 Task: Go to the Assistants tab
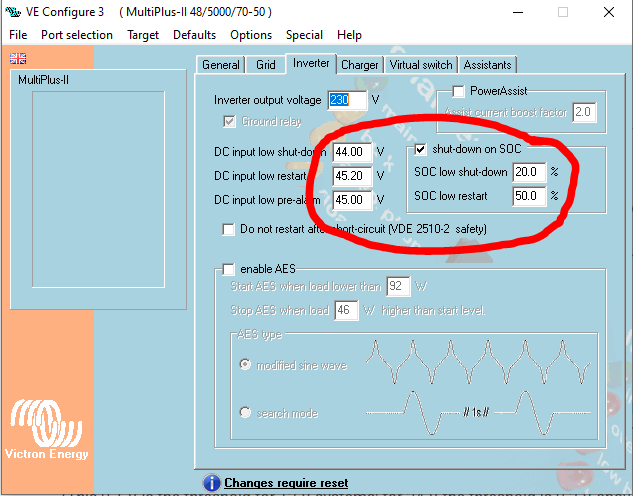pyautogui.click(x=487, y=65)
